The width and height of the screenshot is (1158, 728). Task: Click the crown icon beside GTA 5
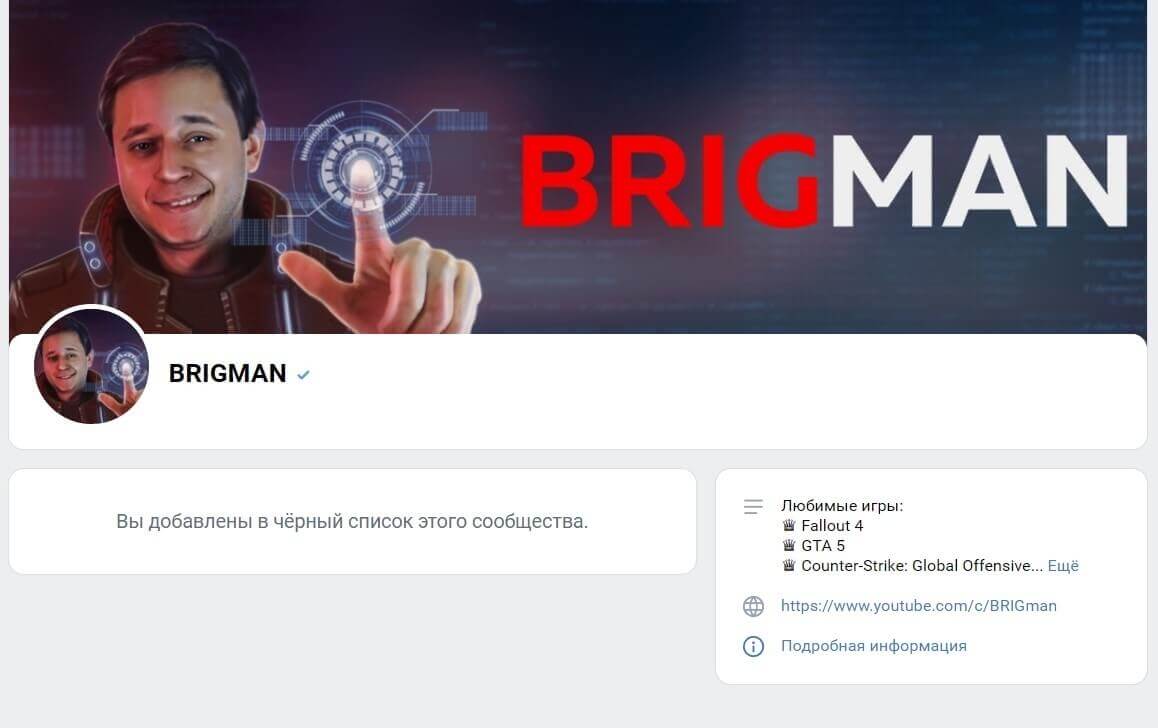[x=789, y=545]
